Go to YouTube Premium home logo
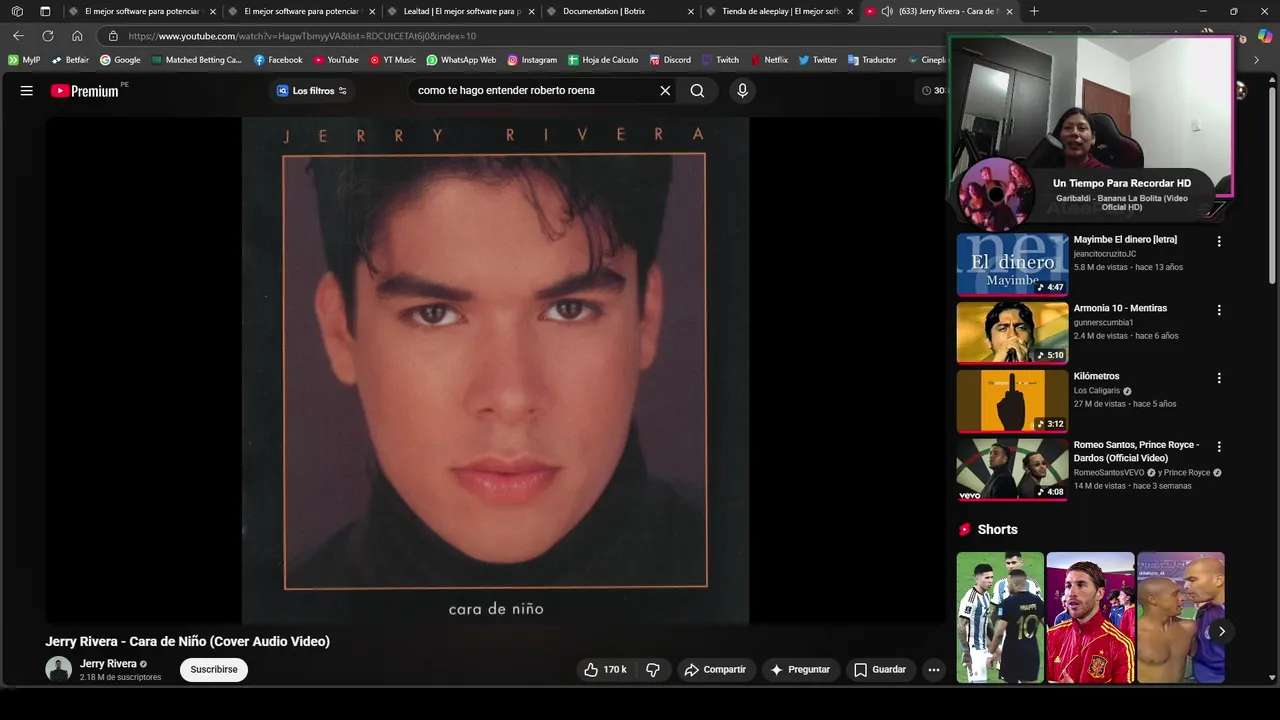 87,90
